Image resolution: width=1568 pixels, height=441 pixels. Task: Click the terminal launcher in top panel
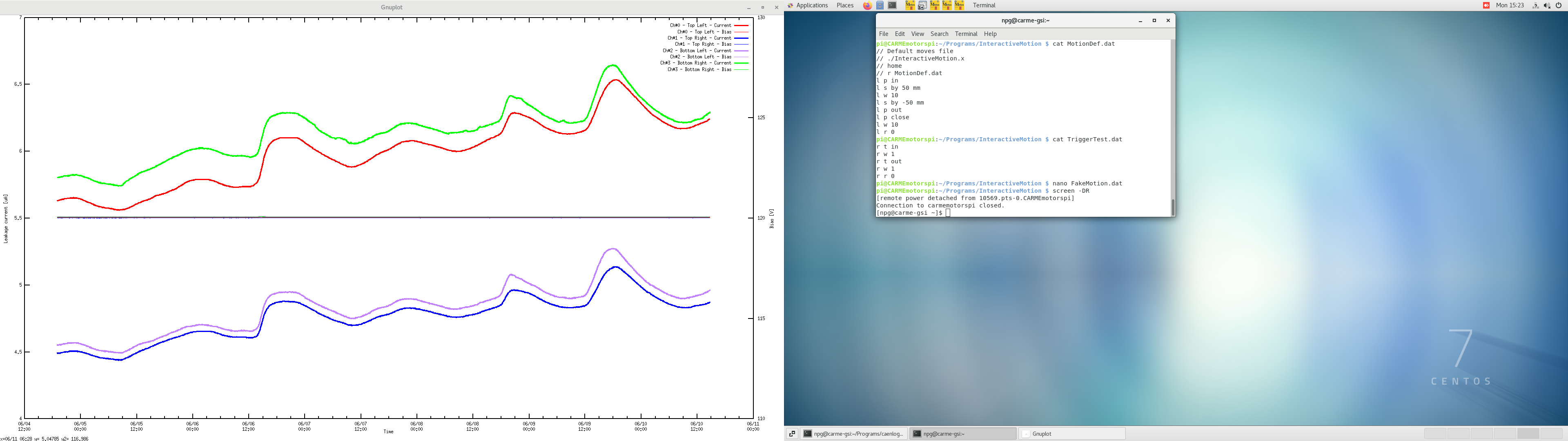(x=892, y=5)
